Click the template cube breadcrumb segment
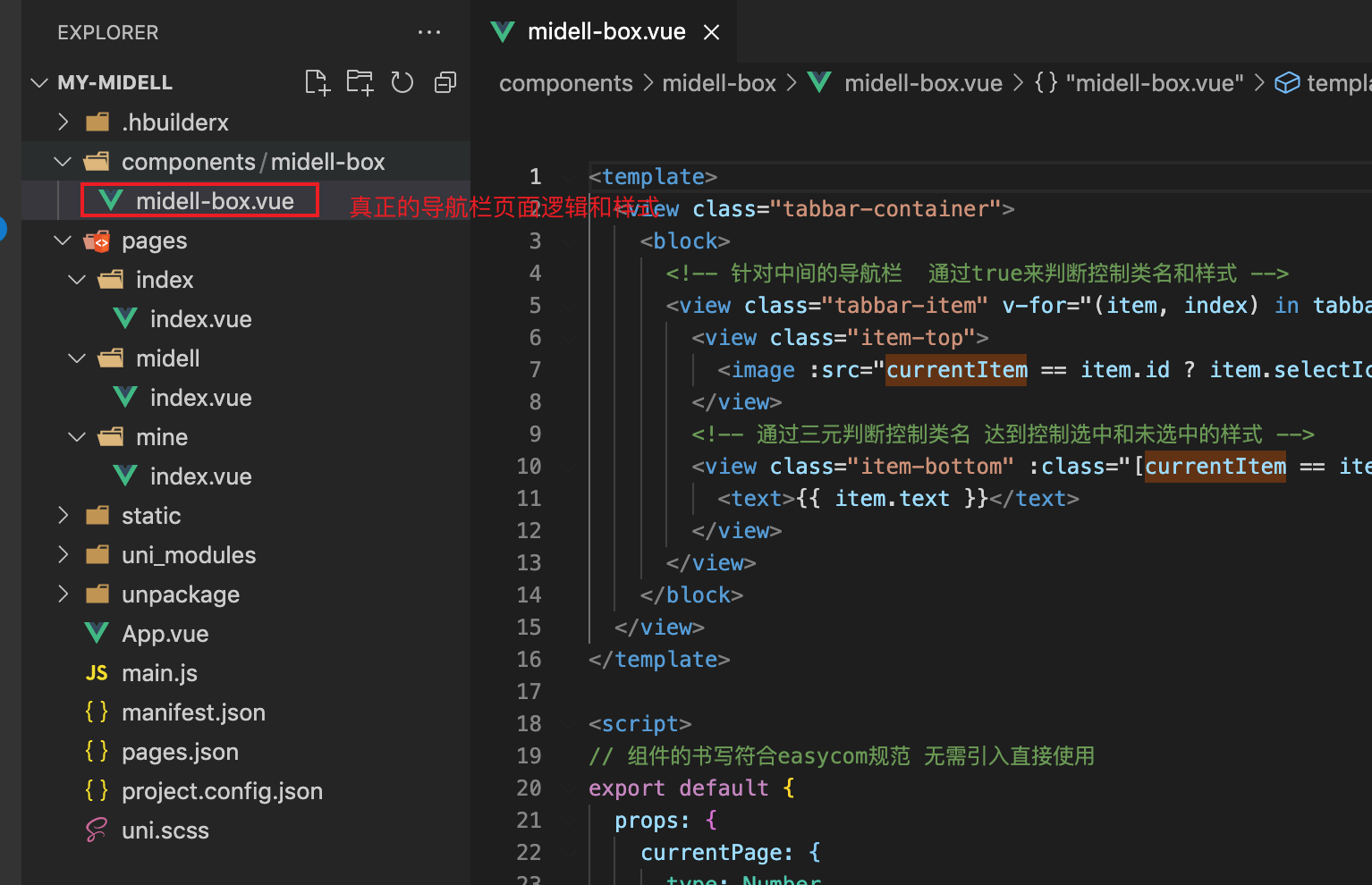The image size is (1372, 885). [1323, 83]
